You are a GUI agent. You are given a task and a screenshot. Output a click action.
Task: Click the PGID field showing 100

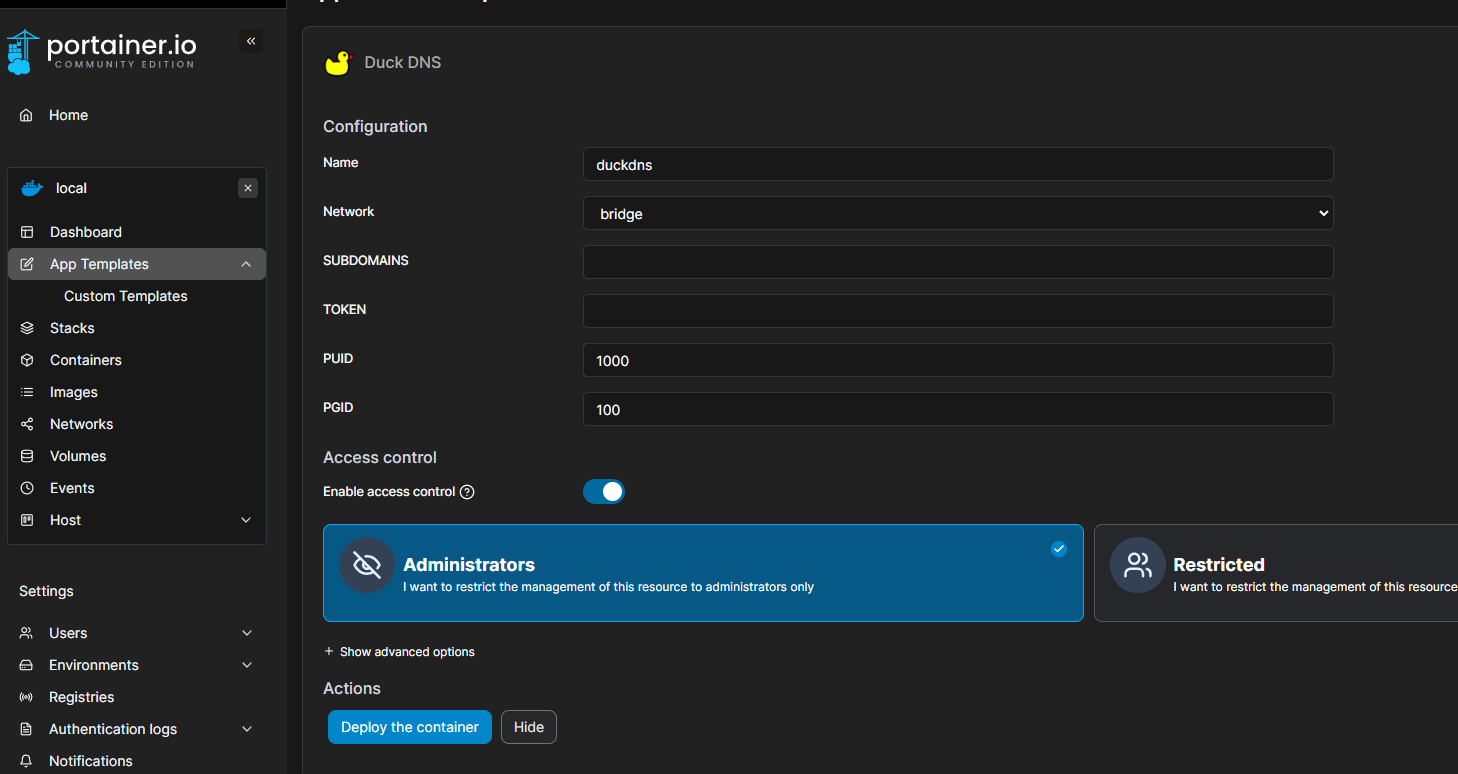(958, 409)
